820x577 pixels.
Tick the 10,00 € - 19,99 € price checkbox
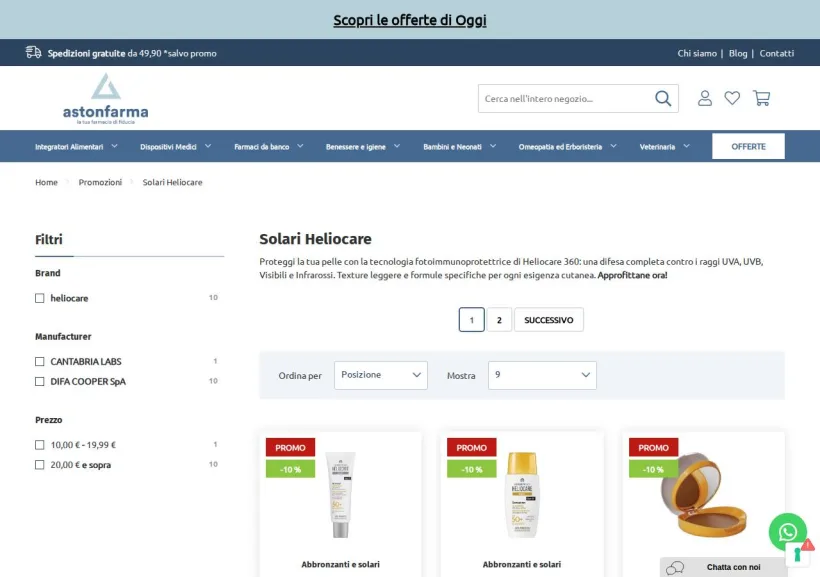click(40, 445)
